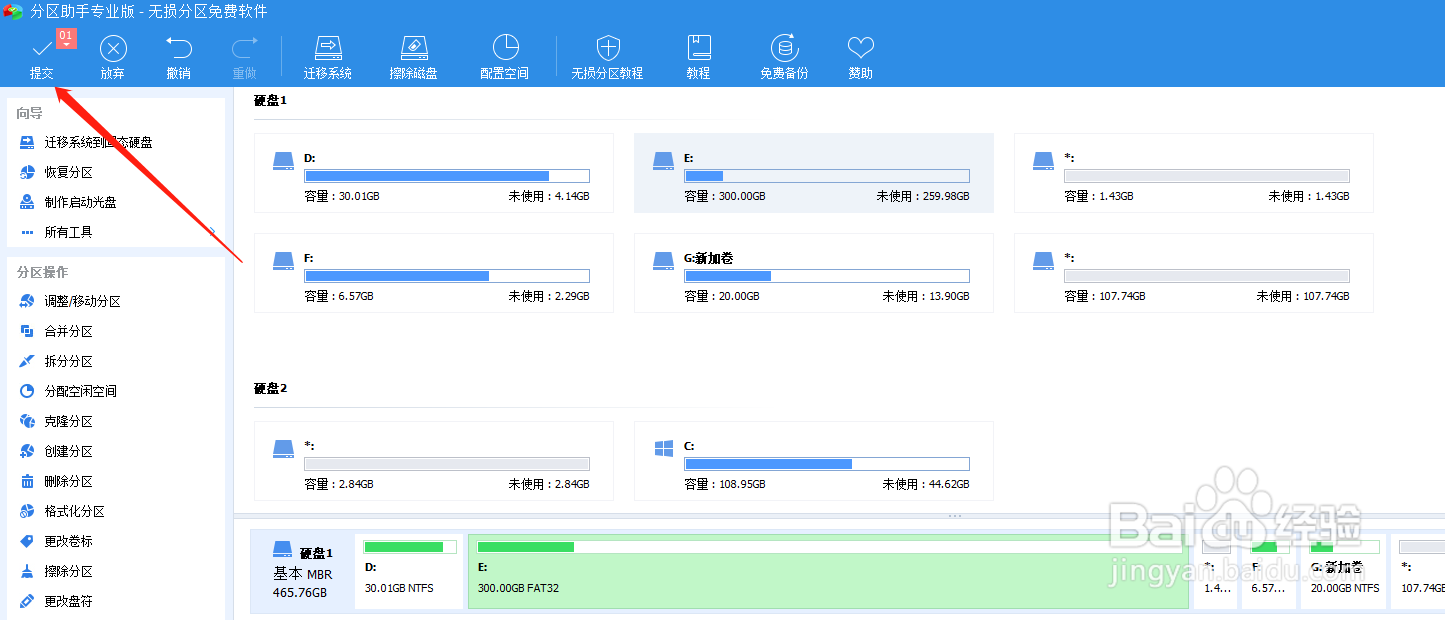Open the Migrate System tool

point(327,55)
